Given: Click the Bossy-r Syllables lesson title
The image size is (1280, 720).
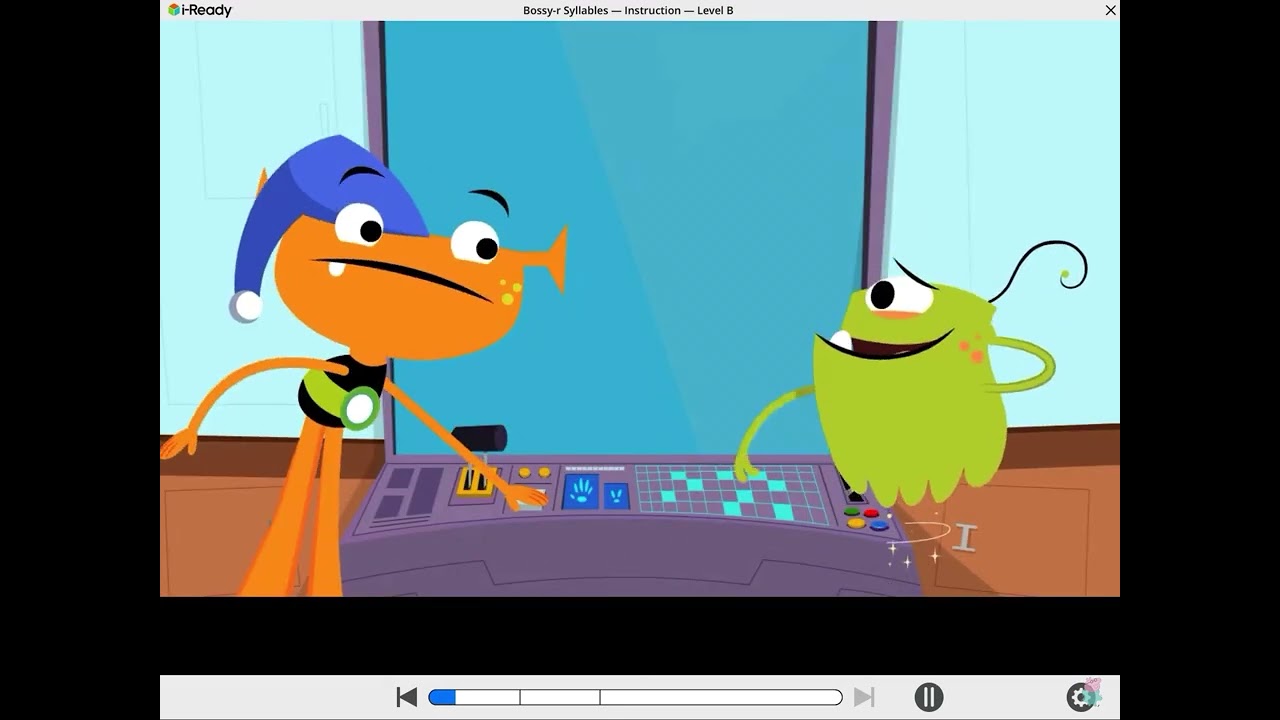Looking at the screenshot, I should click(628, 10).
